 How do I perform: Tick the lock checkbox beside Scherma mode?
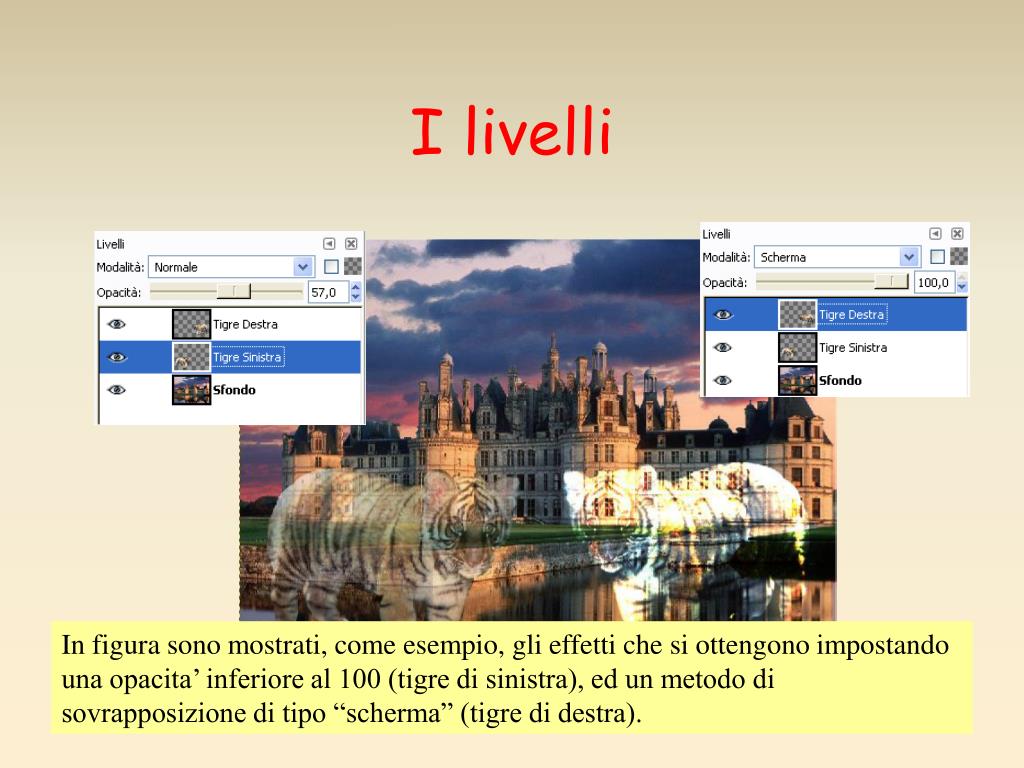point(937,257)
